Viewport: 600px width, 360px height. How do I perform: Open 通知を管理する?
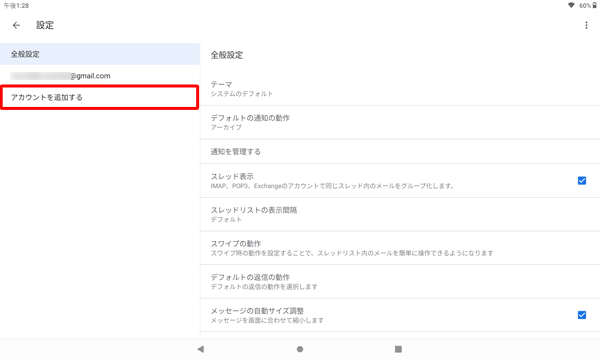click(x=400, y=151)
